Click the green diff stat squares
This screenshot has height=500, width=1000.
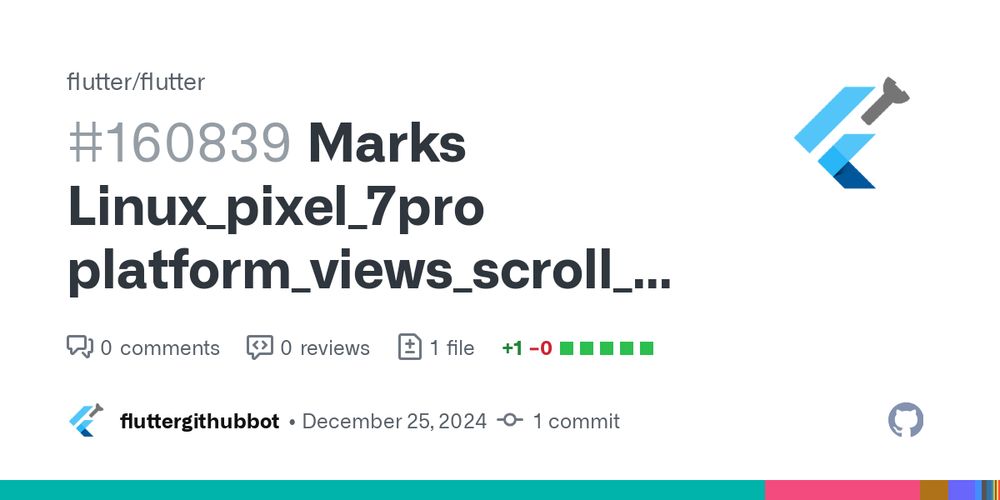point(607,348)
